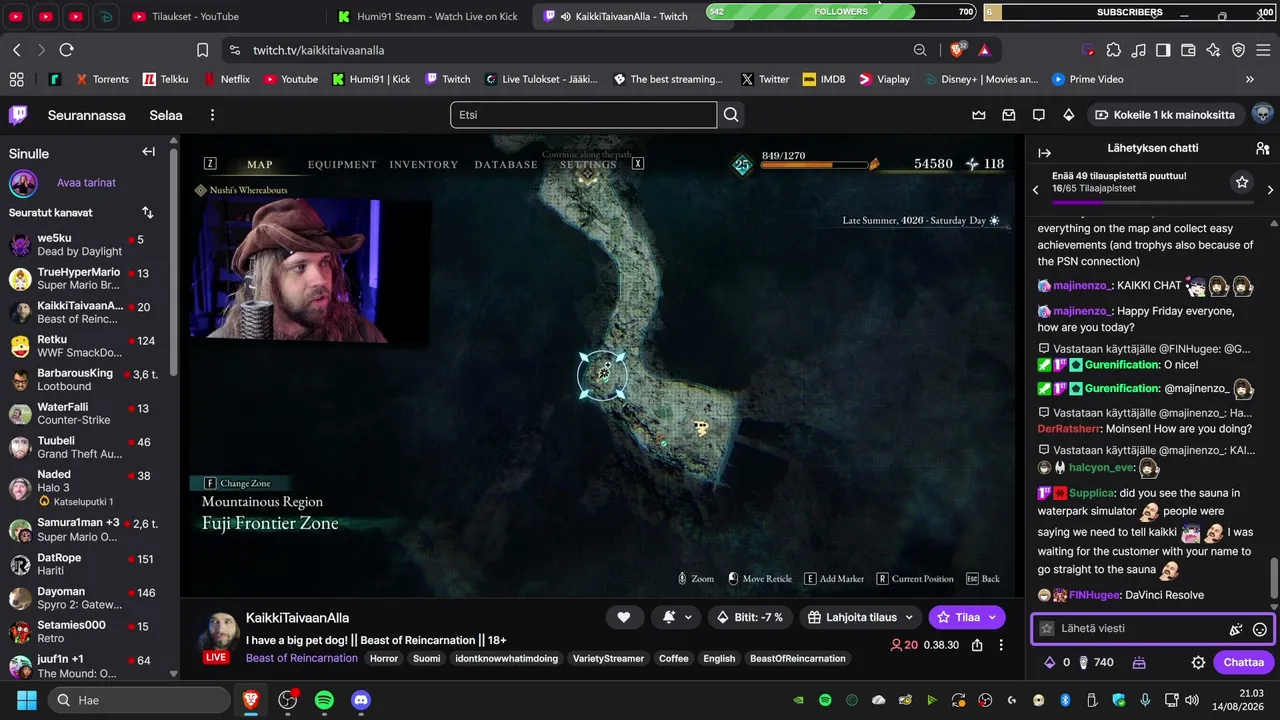
Task: Switch to the Humi91 Stream Kick tab
Action: pyautogui.click(x=428, y=16)
